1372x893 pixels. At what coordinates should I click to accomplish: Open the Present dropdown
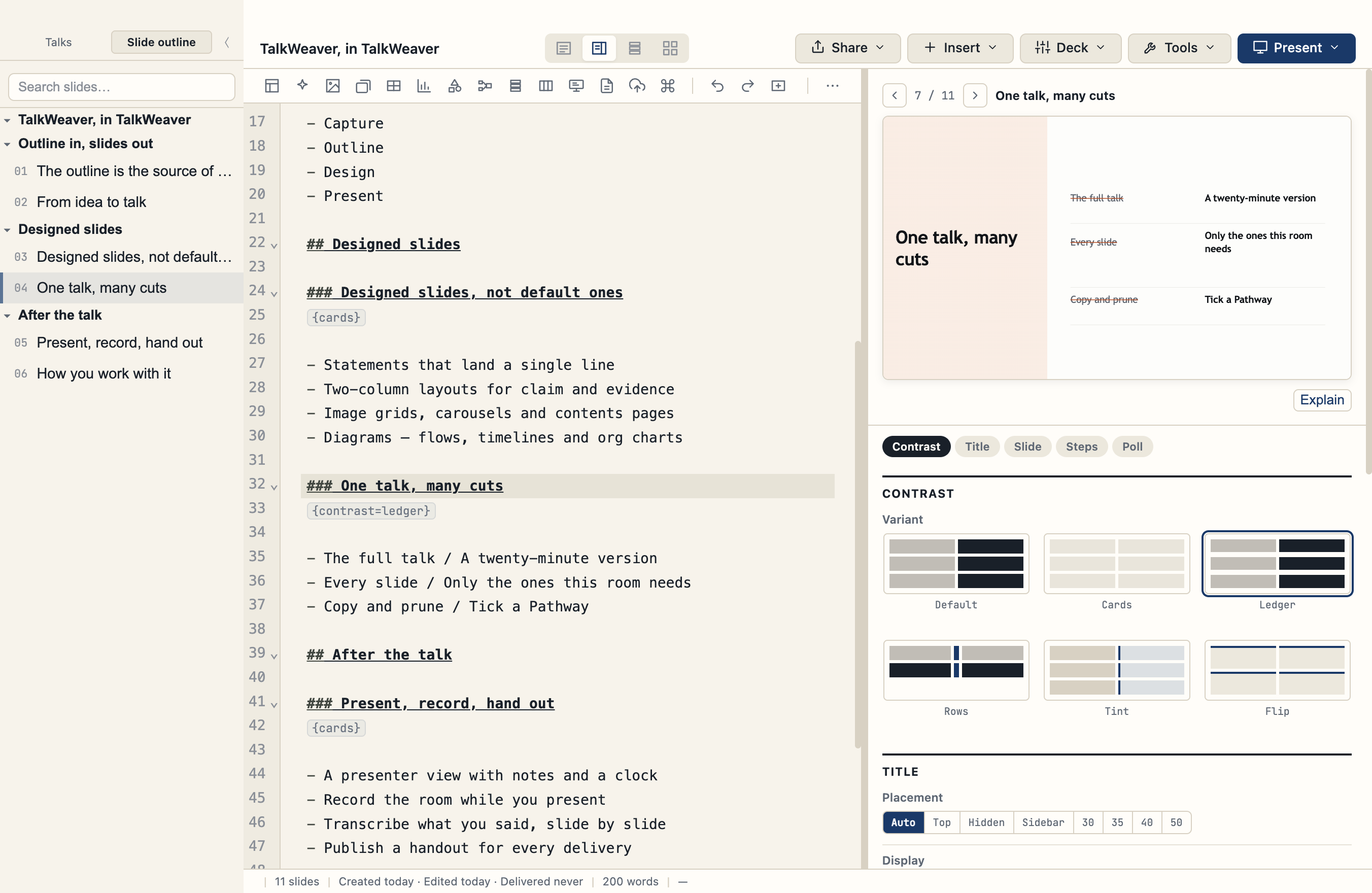click(1296, 48)
